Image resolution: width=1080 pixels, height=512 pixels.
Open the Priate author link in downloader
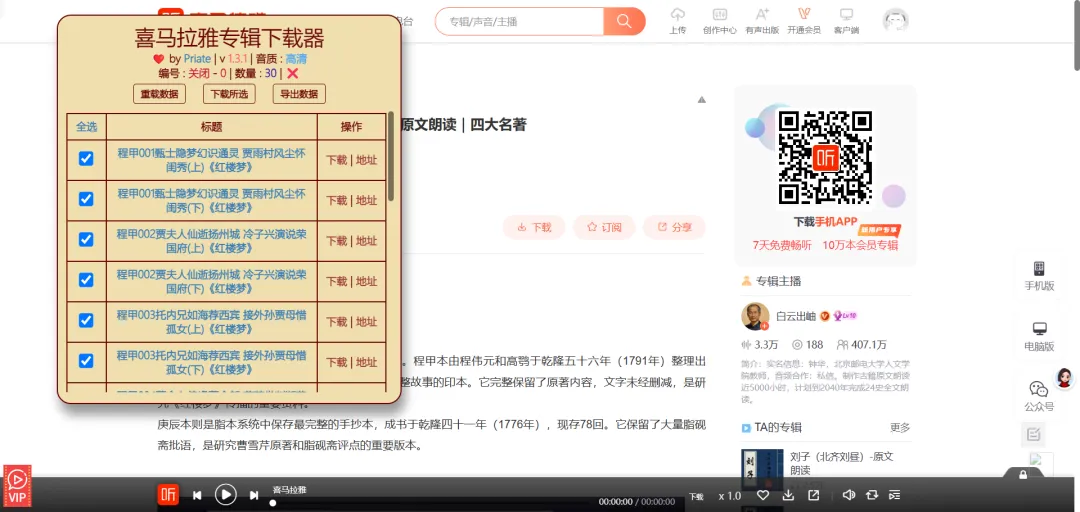click(197, 59)
